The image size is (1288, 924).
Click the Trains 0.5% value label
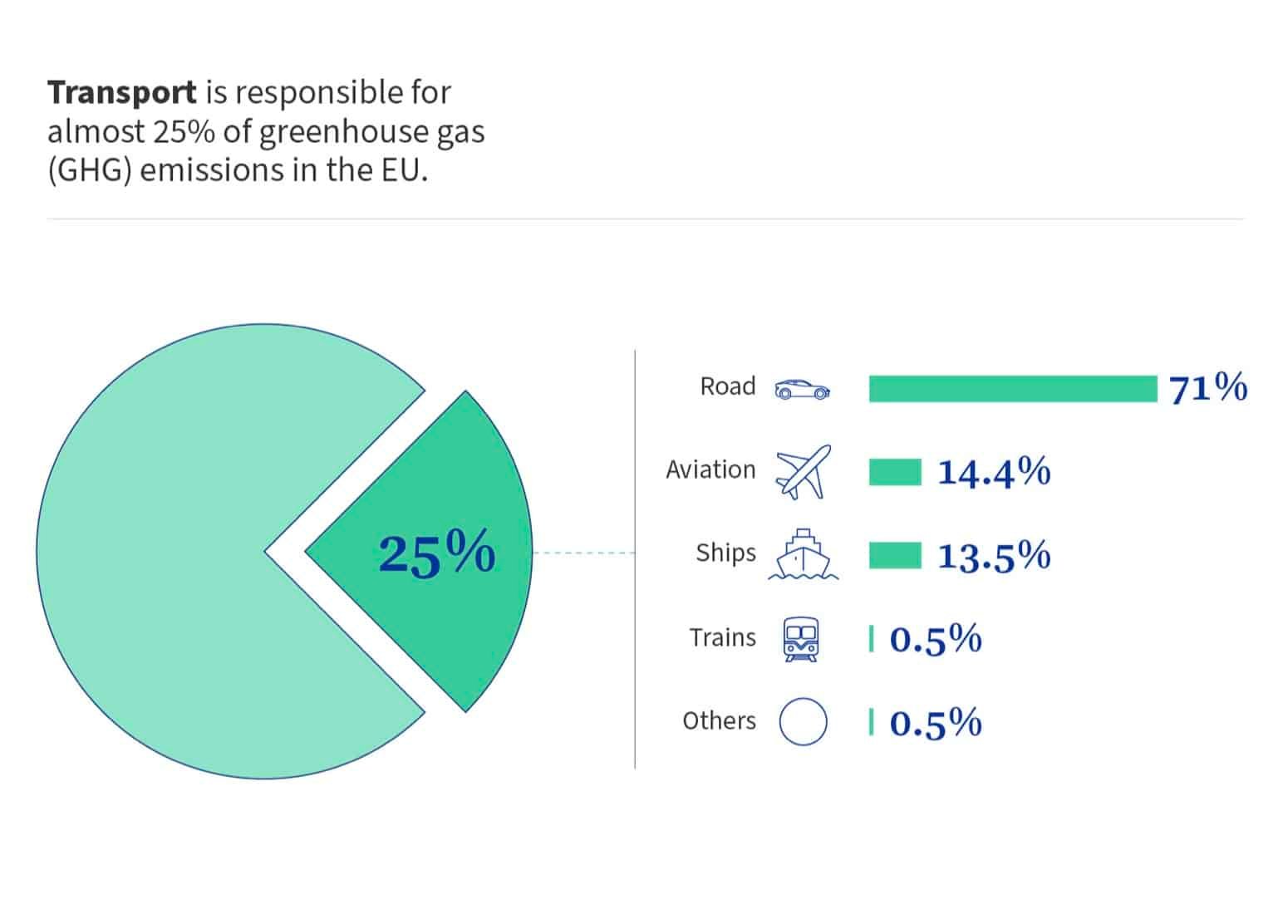[936, 640]
